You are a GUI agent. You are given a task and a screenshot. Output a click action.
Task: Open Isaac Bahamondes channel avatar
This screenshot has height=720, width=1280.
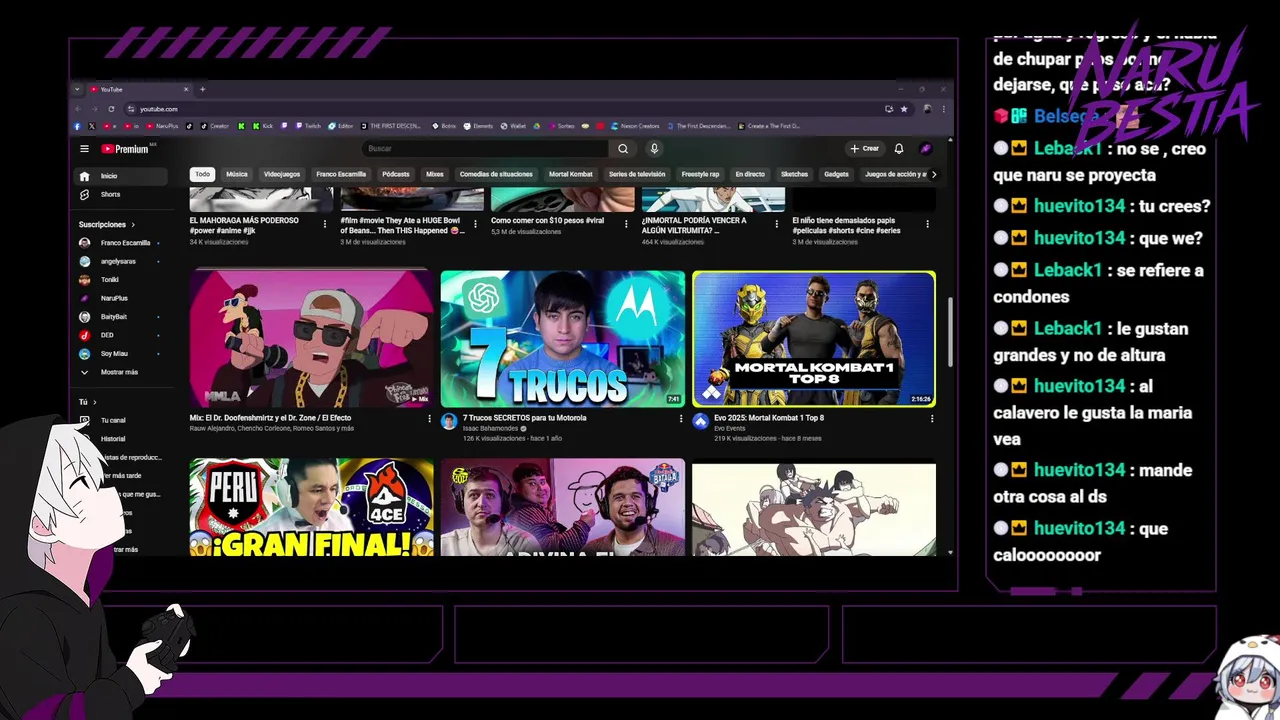449,422
